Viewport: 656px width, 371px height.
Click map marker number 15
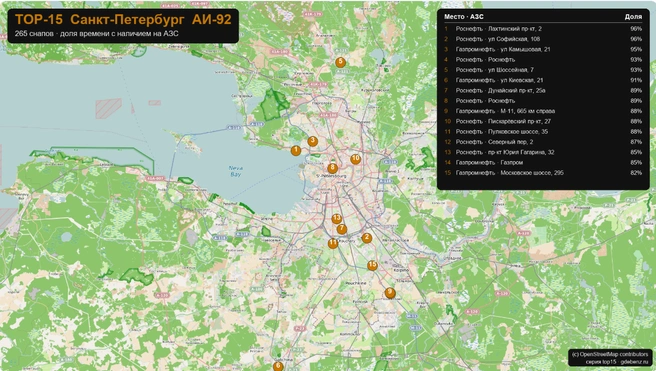pos(372,265)
